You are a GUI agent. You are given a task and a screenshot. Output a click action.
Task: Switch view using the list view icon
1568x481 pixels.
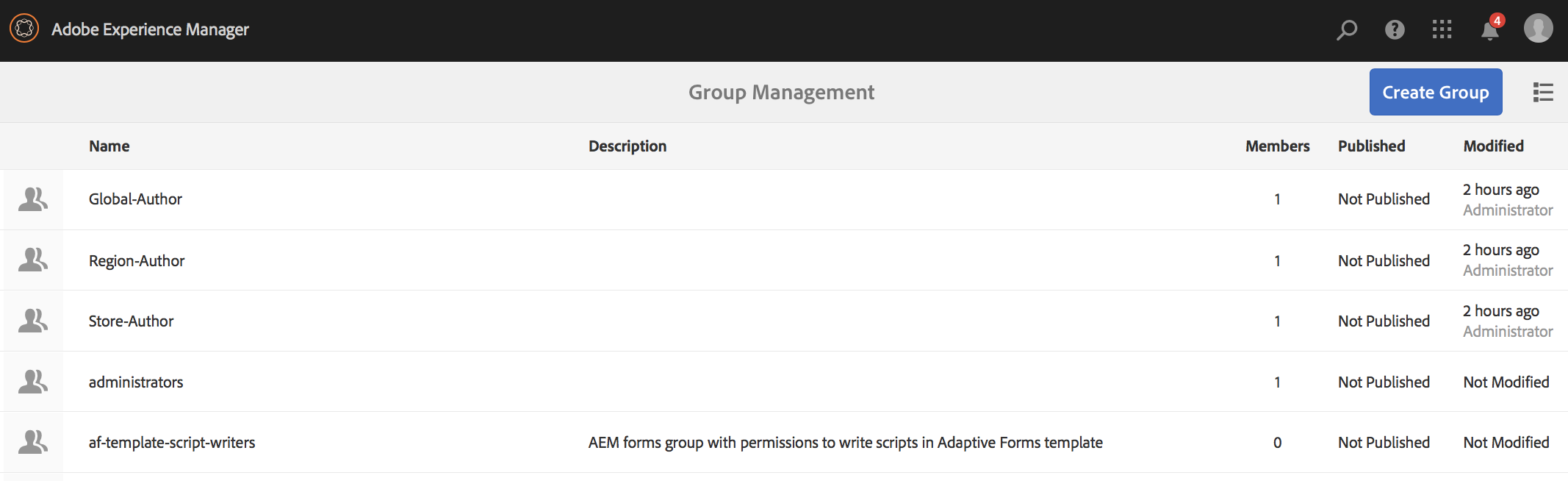pyautogui.click(x=1543, y=93)
